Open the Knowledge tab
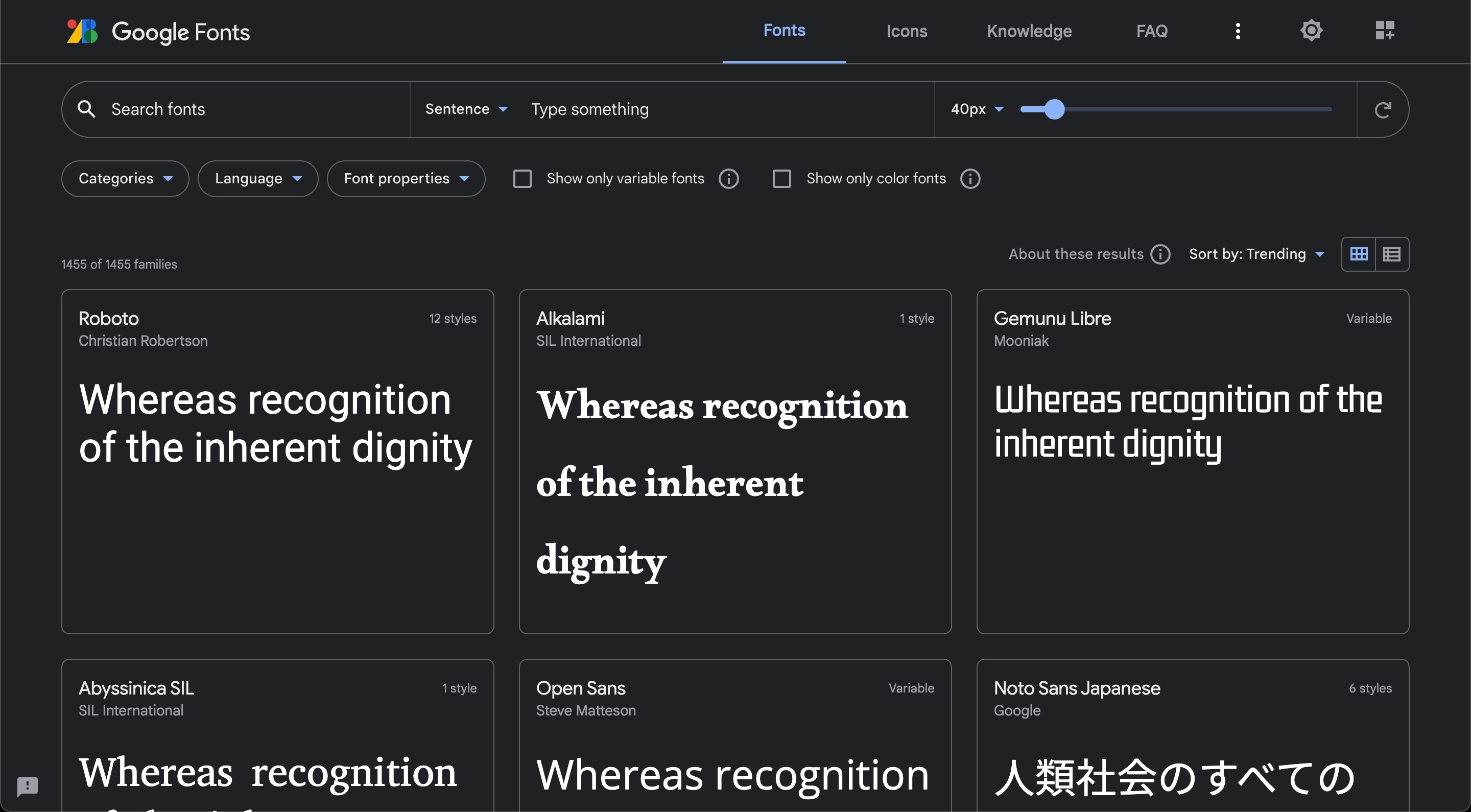Viewport: 1471px width, 812px height. pos(1029,31)
